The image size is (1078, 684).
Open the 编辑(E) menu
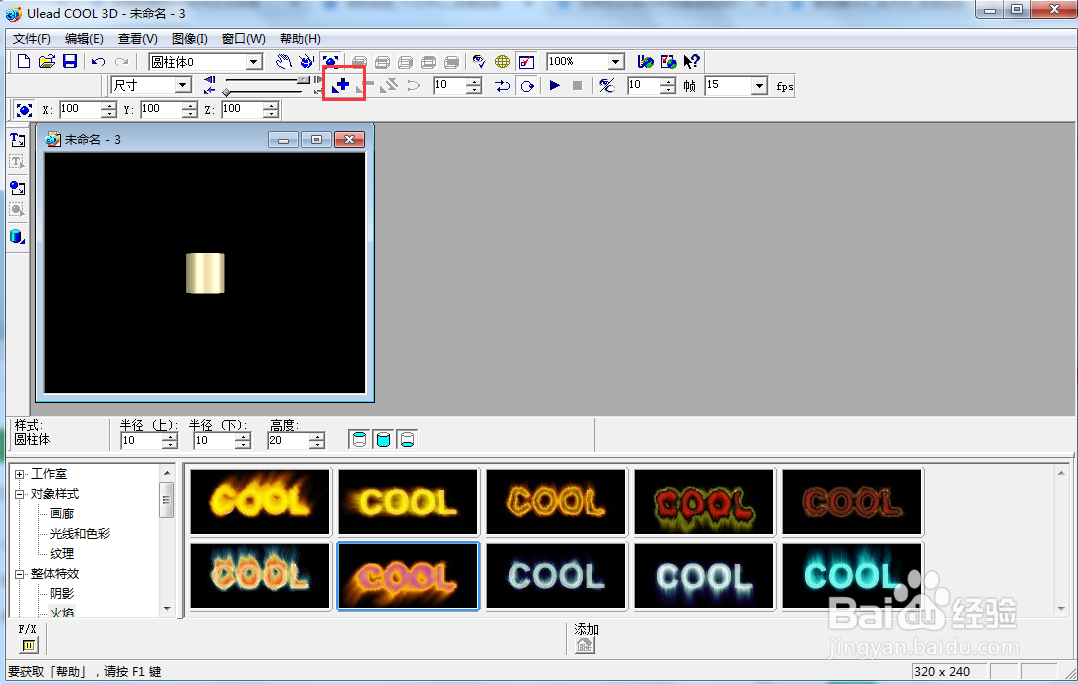coord(84,38)
